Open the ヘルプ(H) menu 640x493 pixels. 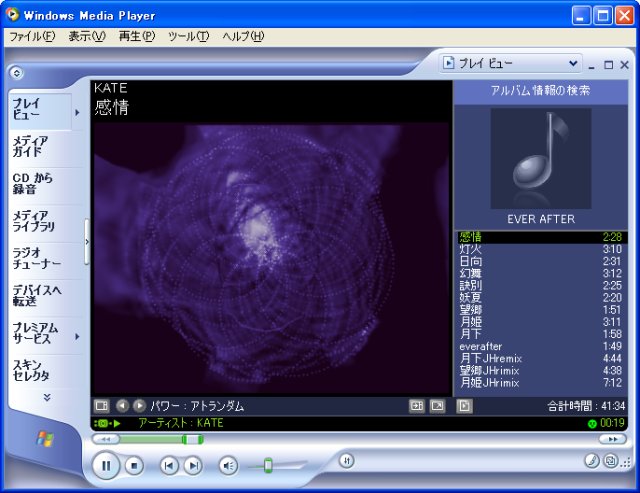click(243, 37)
